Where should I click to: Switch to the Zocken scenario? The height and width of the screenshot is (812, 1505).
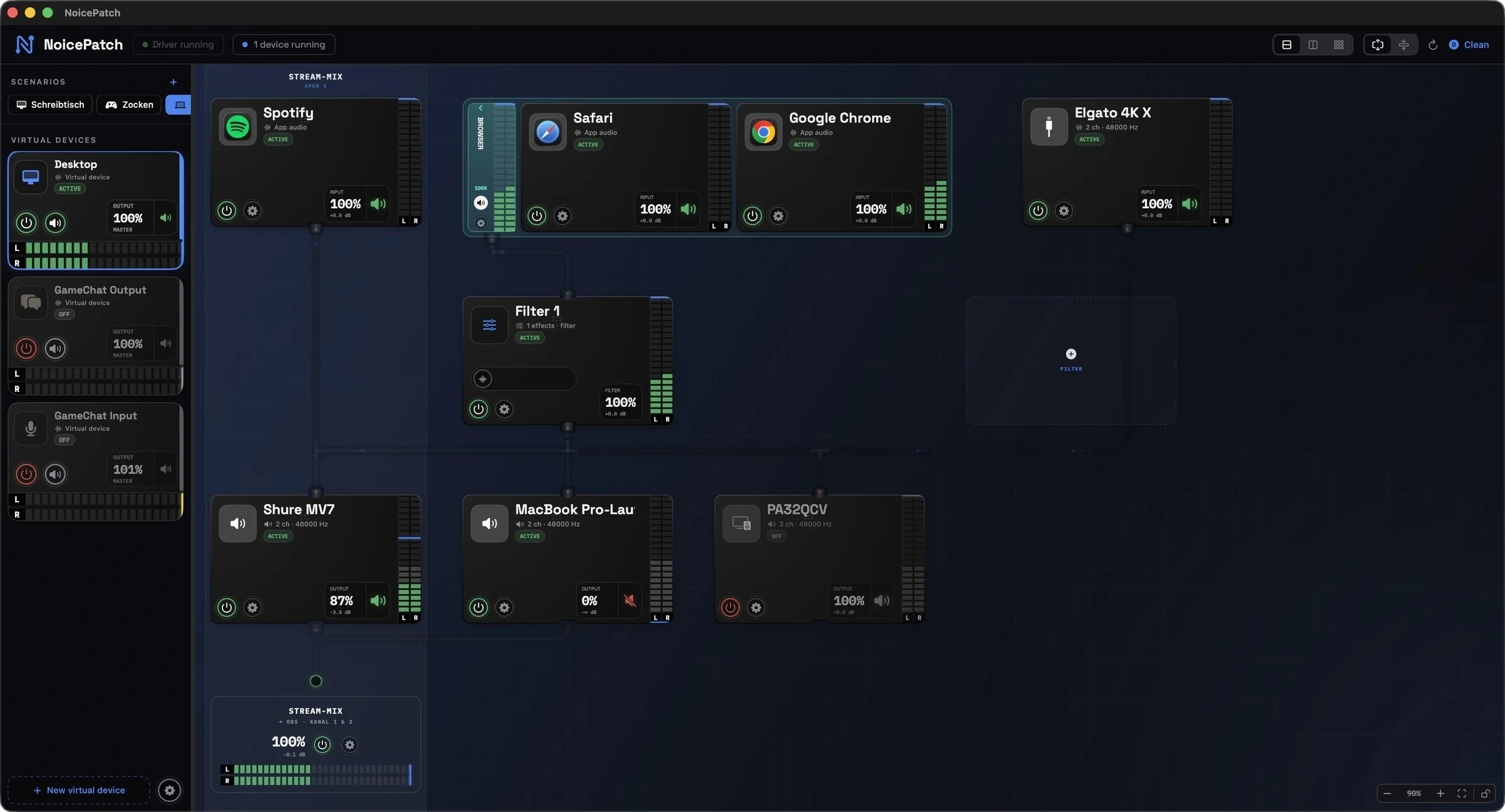(x=129, y=105)
